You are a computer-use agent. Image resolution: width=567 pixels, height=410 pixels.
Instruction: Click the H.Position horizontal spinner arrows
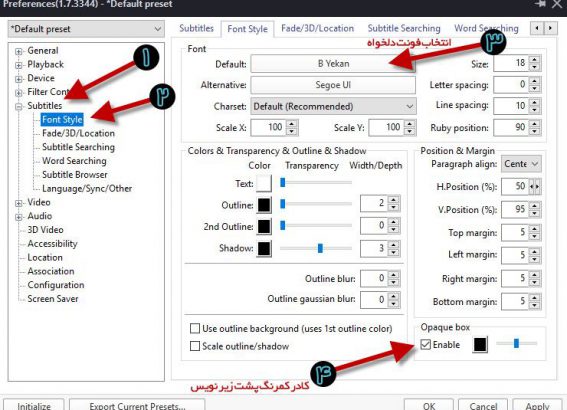click(534, 187)
